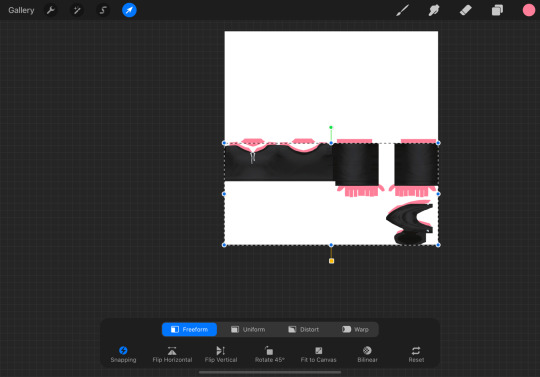Open the Adjustments magic wand menu
This screenshot has width=540, height=377.
point(77,10)
